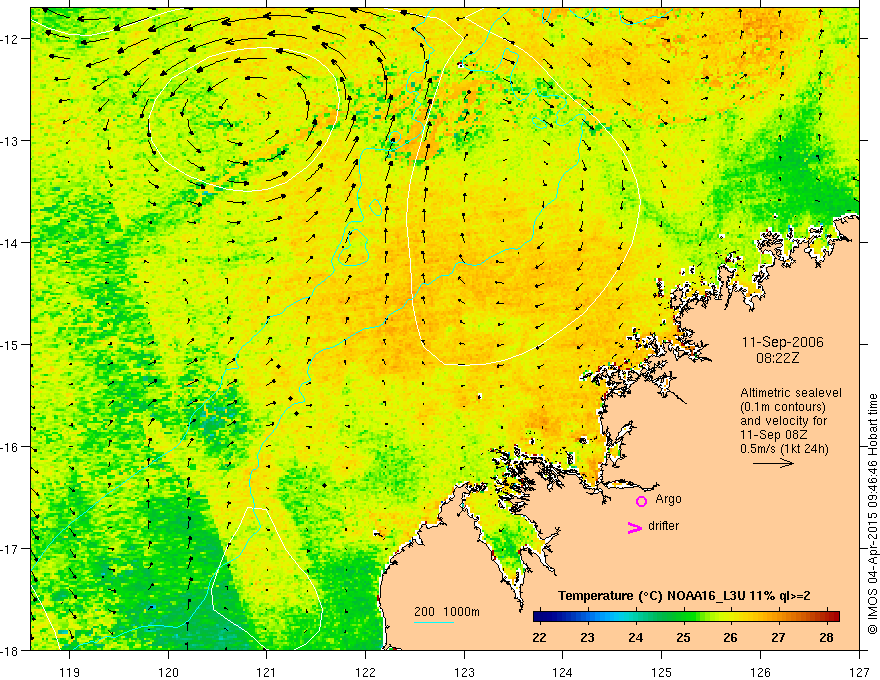Image resolution: width=880 pixels, height=680 pixels.
Task: Click the 'Altimetric sealevel' legend text
Action: click(791, 393)
